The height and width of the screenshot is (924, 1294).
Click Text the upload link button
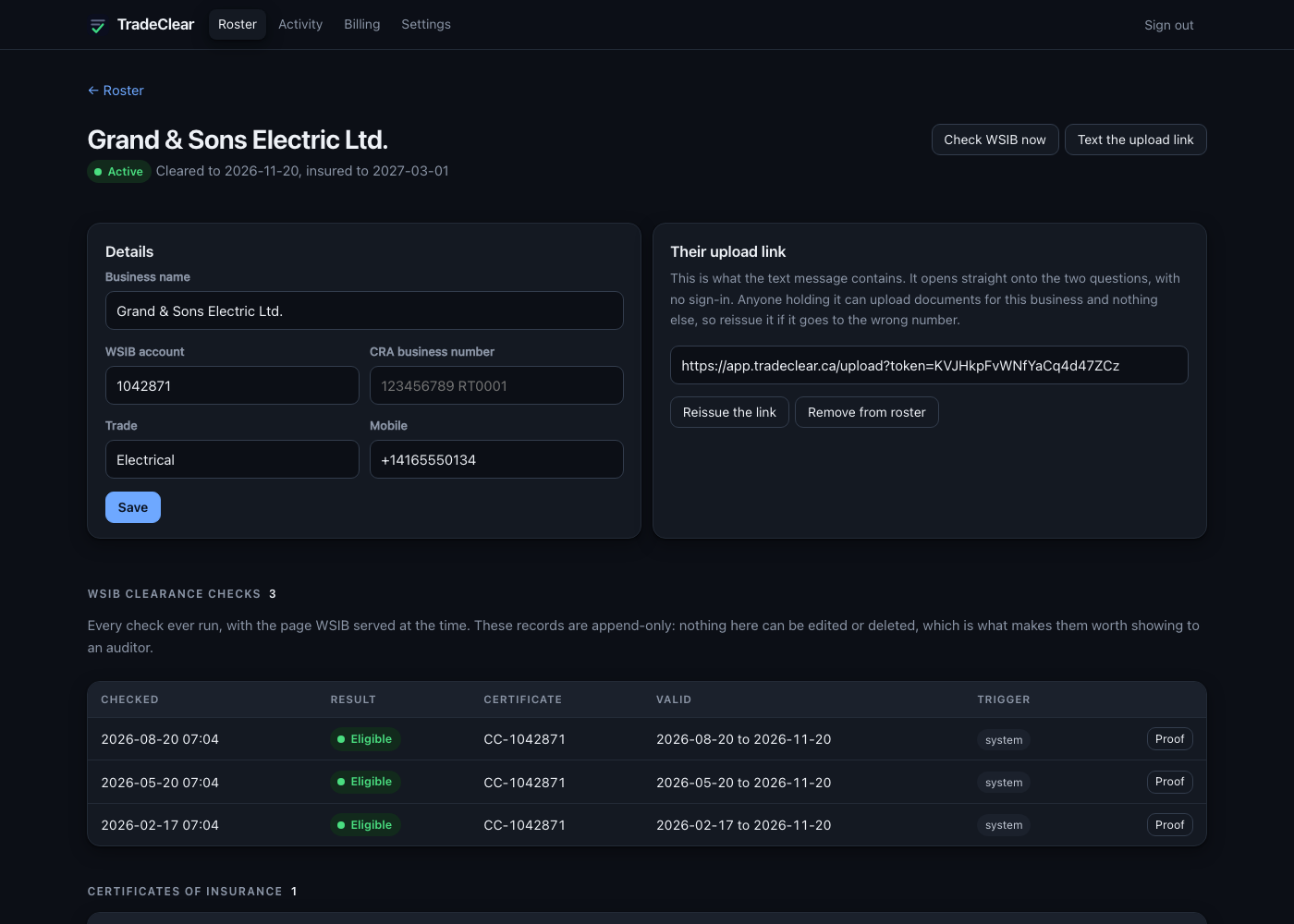pos(1135,140)
